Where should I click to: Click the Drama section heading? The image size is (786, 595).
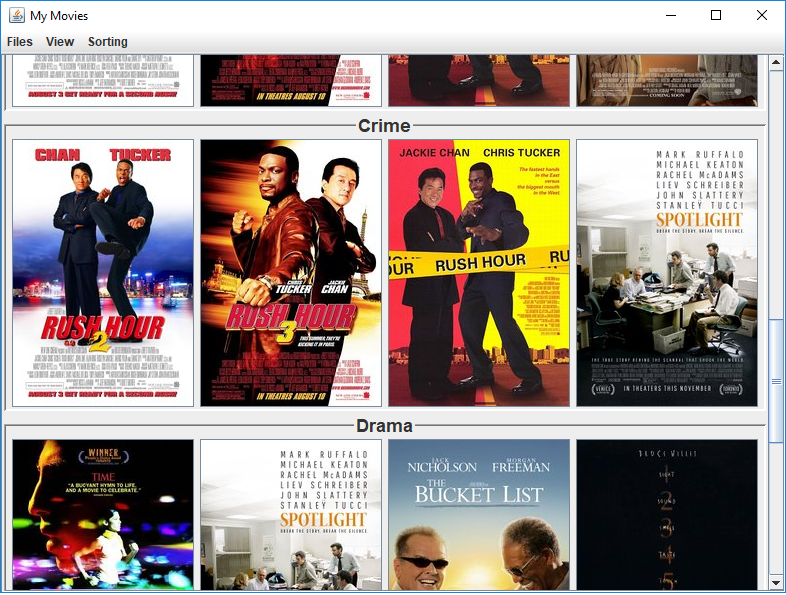click(x=384, y=426)
